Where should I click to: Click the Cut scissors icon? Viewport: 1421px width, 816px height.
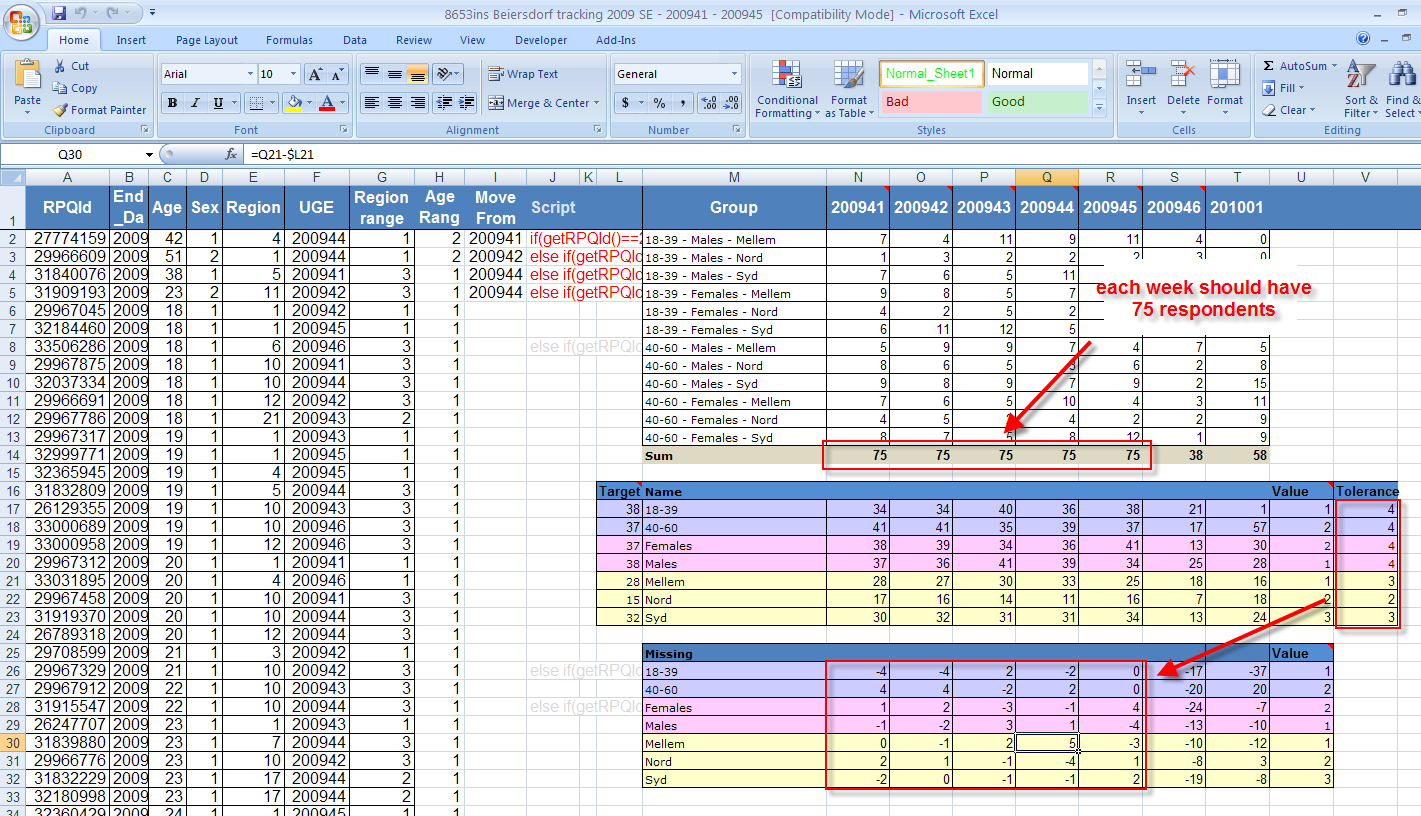60,66
